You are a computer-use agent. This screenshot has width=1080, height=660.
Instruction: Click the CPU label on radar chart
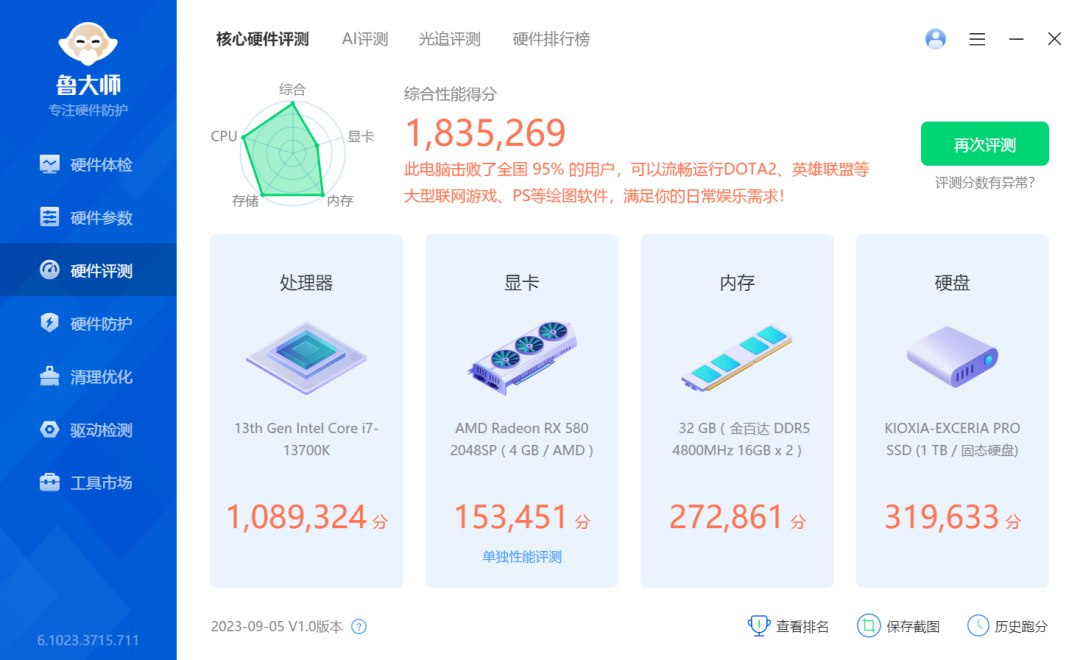pyautogui.click(x=224, y=136)
